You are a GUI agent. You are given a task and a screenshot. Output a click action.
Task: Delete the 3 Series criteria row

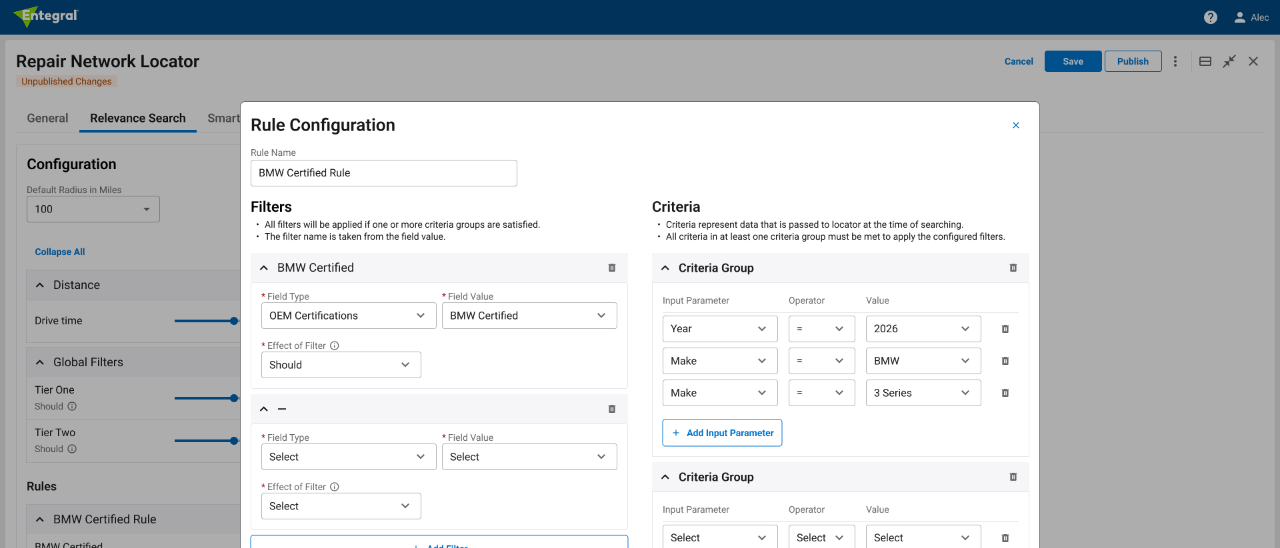tap(1005, 393)
